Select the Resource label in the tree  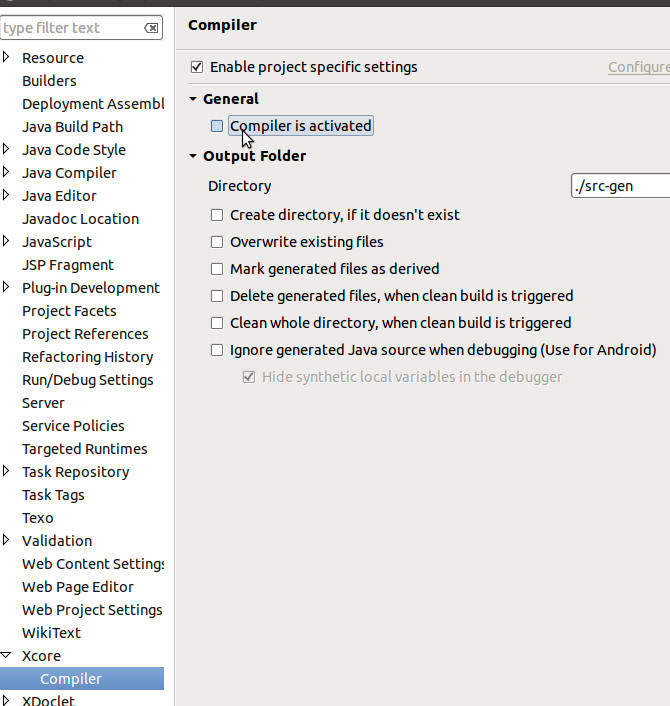53,58
